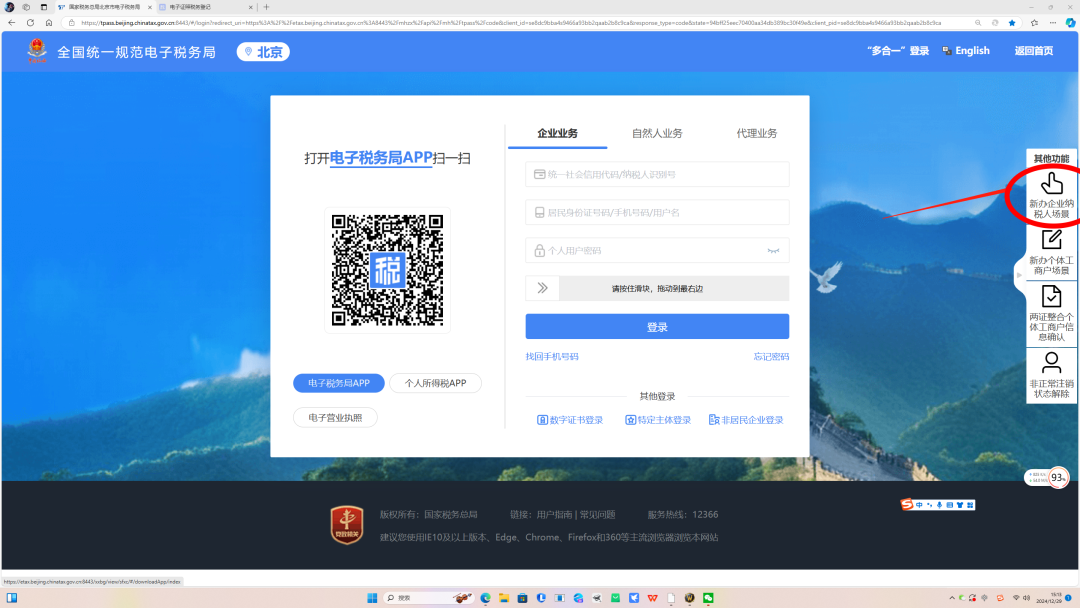Show password using the eye icon
1080x608 pixels.
pos(772,251)
